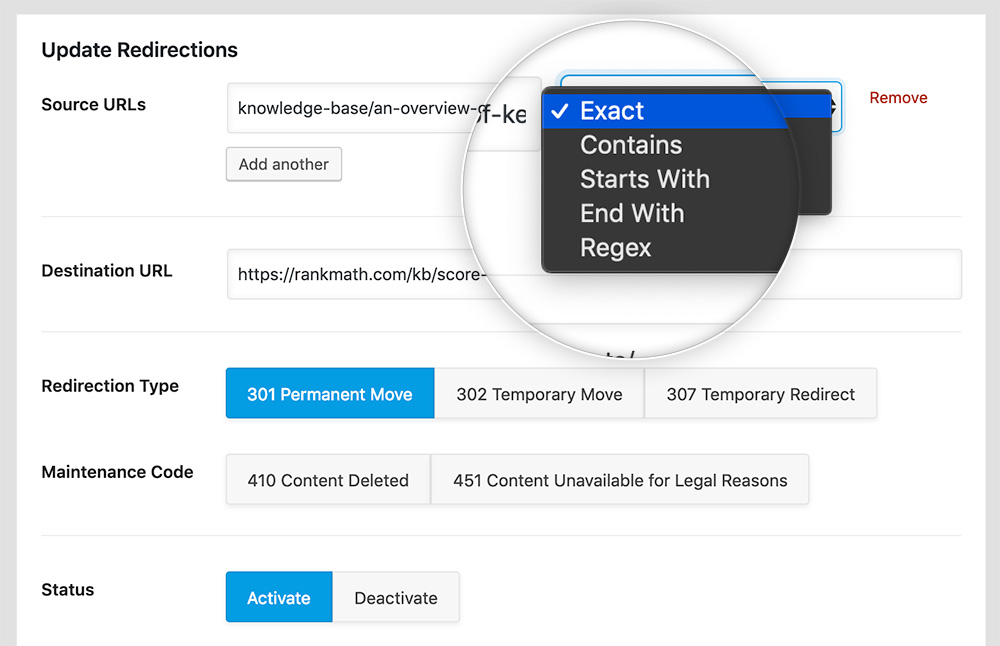Select 301 Permanent Move redirection type
The width and height of the screenshot is (1000, 646).
tap(330, 394)
